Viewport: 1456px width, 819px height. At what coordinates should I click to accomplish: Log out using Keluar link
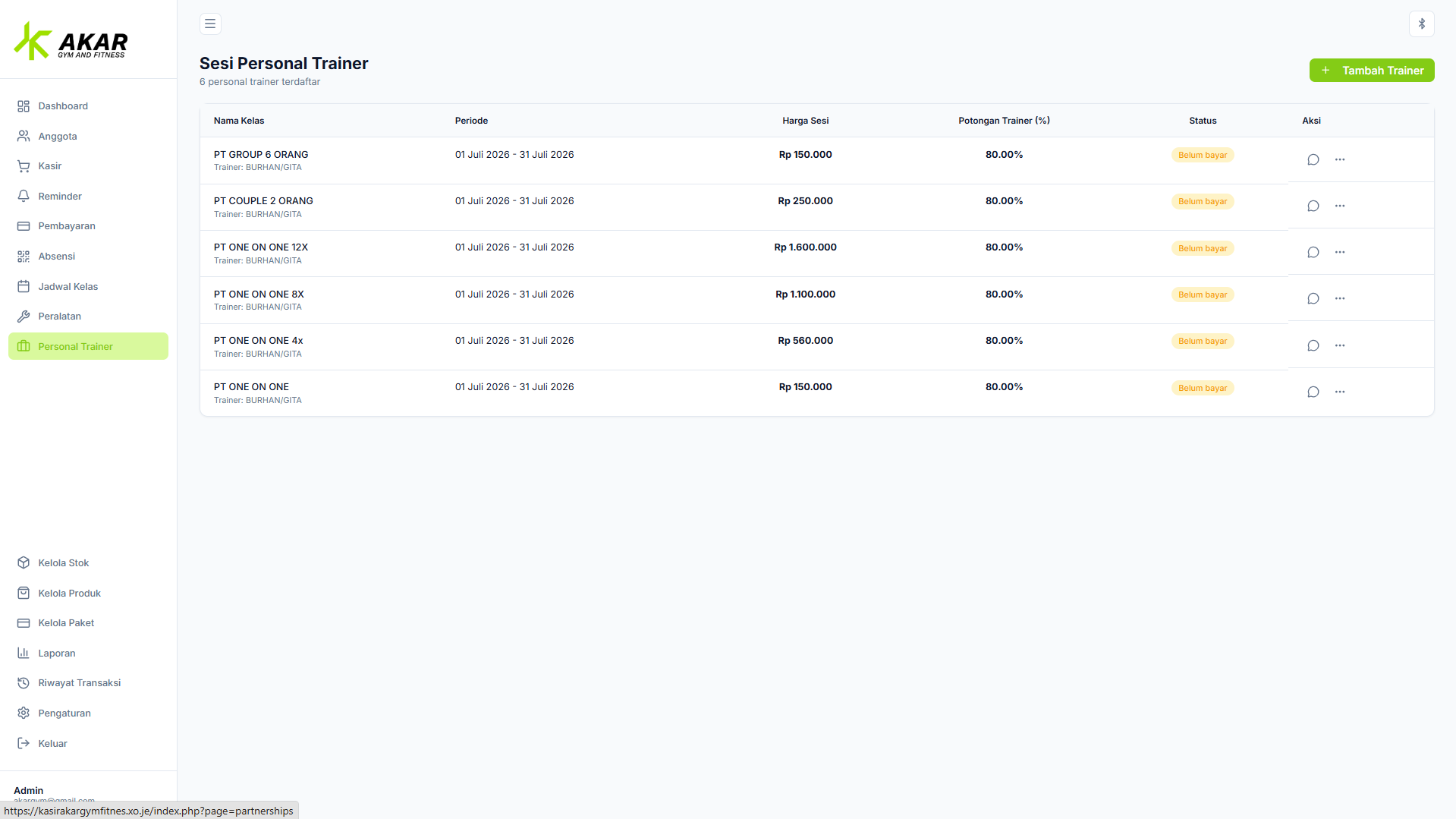pos(88,743)
